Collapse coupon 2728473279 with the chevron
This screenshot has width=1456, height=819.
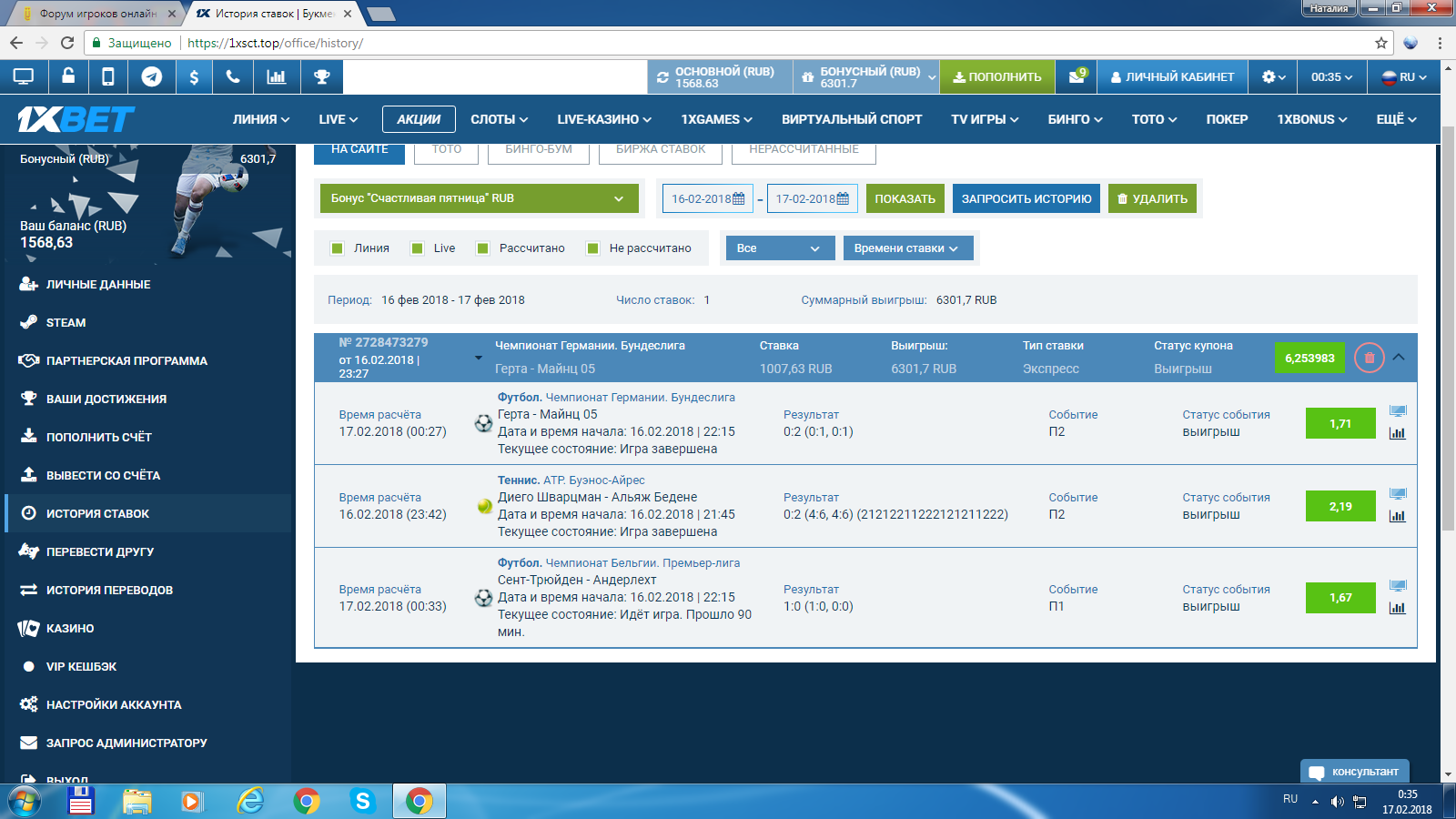pos(1399,358)
